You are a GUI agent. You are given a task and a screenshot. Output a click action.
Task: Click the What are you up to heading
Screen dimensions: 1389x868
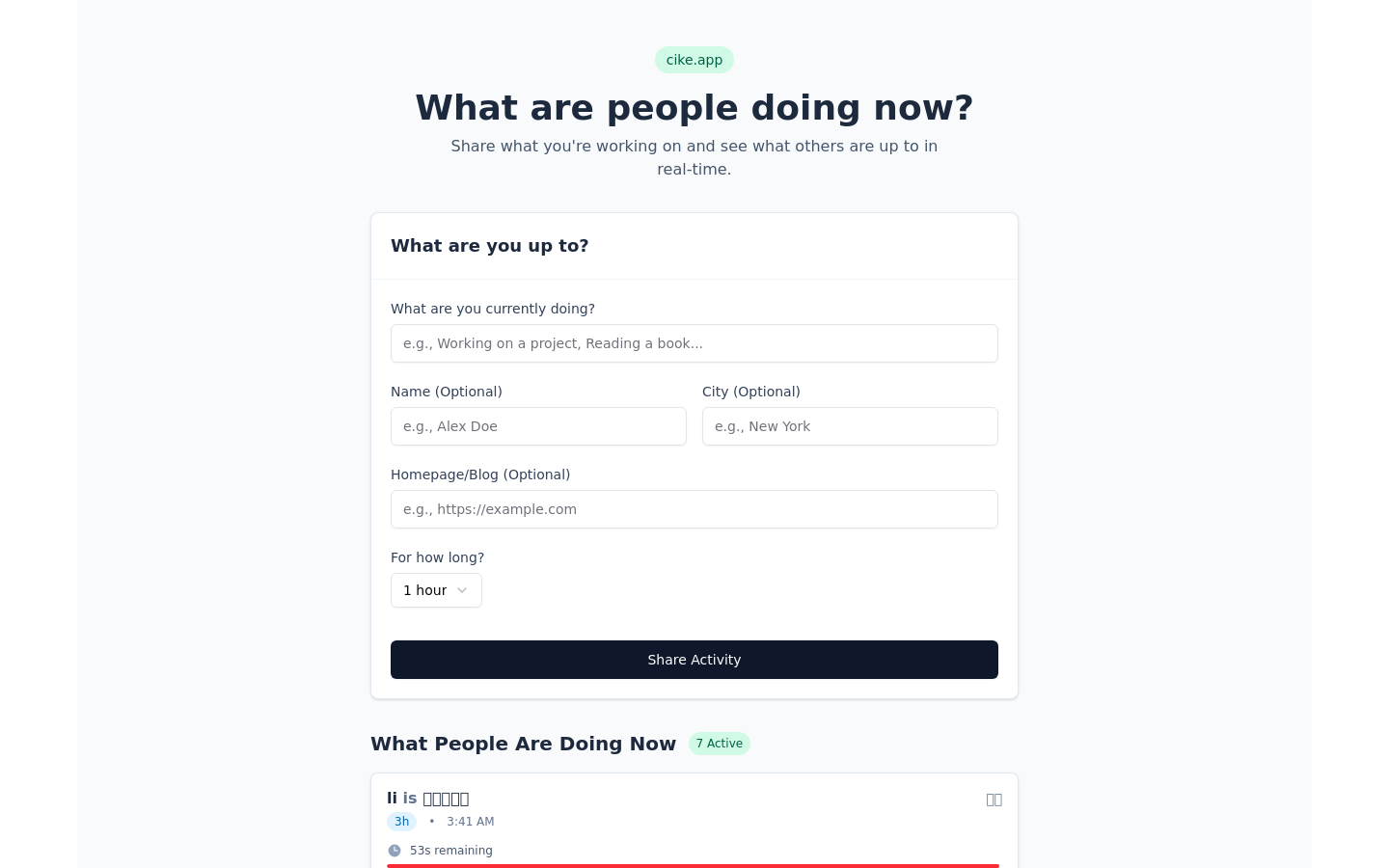[490, 246]
